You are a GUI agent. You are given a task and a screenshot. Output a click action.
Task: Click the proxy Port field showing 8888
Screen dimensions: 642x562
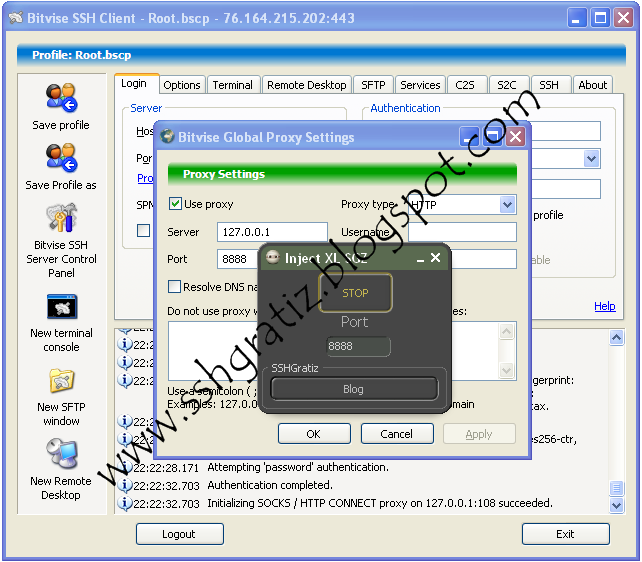coord(238,259)
